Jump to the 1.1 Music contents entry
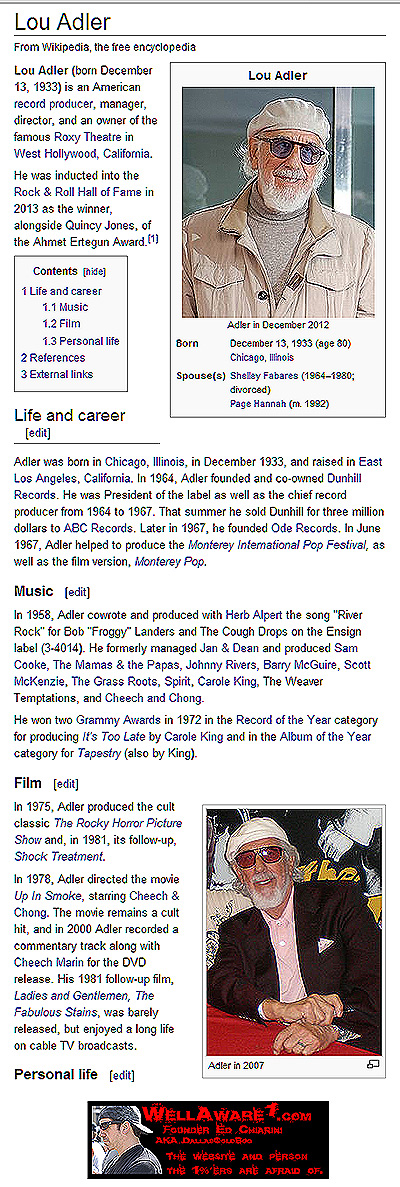The image size is (400, 1187). click(65, 307)
